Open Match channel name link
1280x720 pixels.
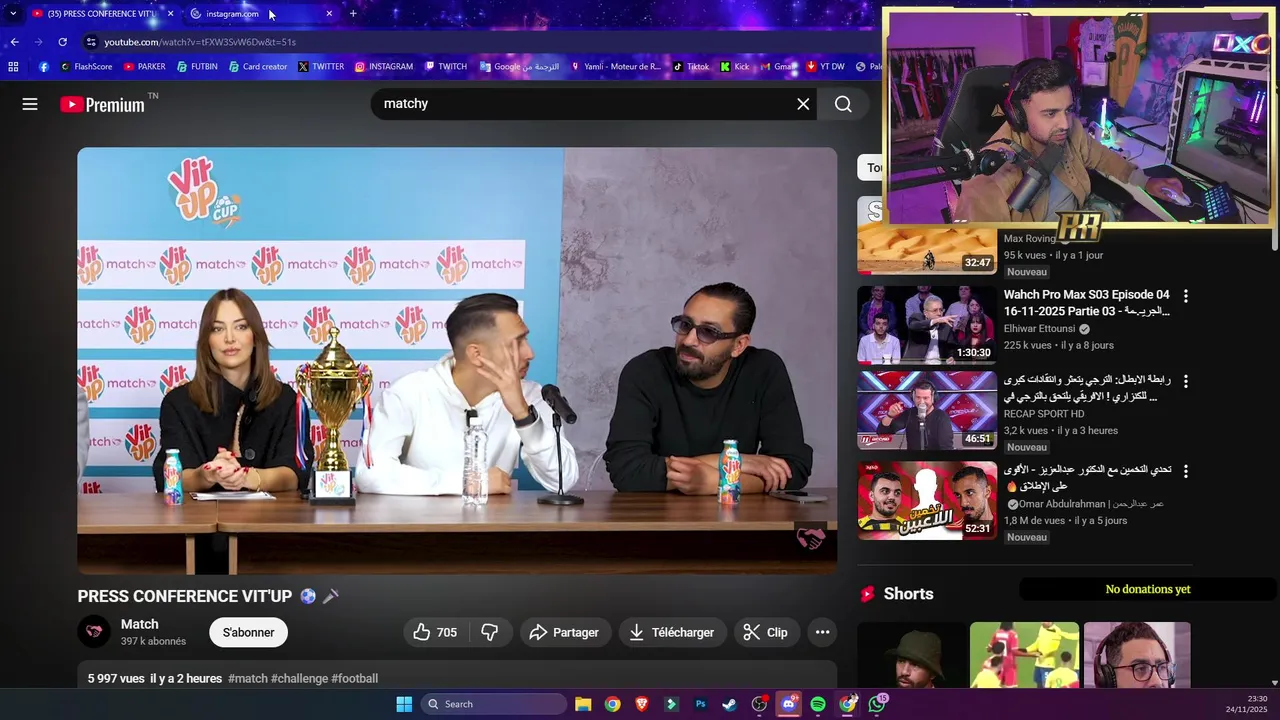[140, 624]
